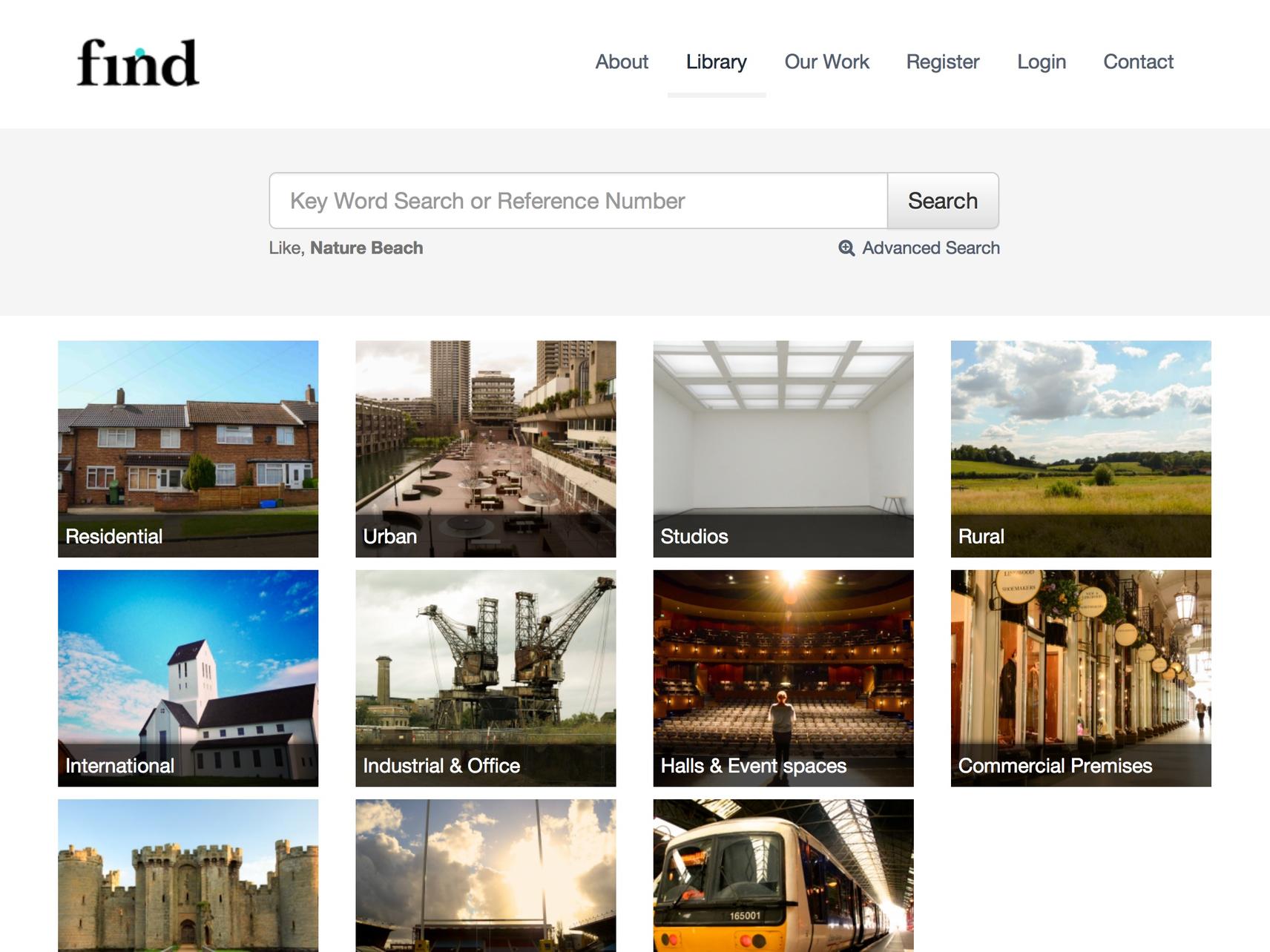Open the stadium sky image tile
The height and width of the screenshot is (952, 1270).
click(x=486, y=876)
